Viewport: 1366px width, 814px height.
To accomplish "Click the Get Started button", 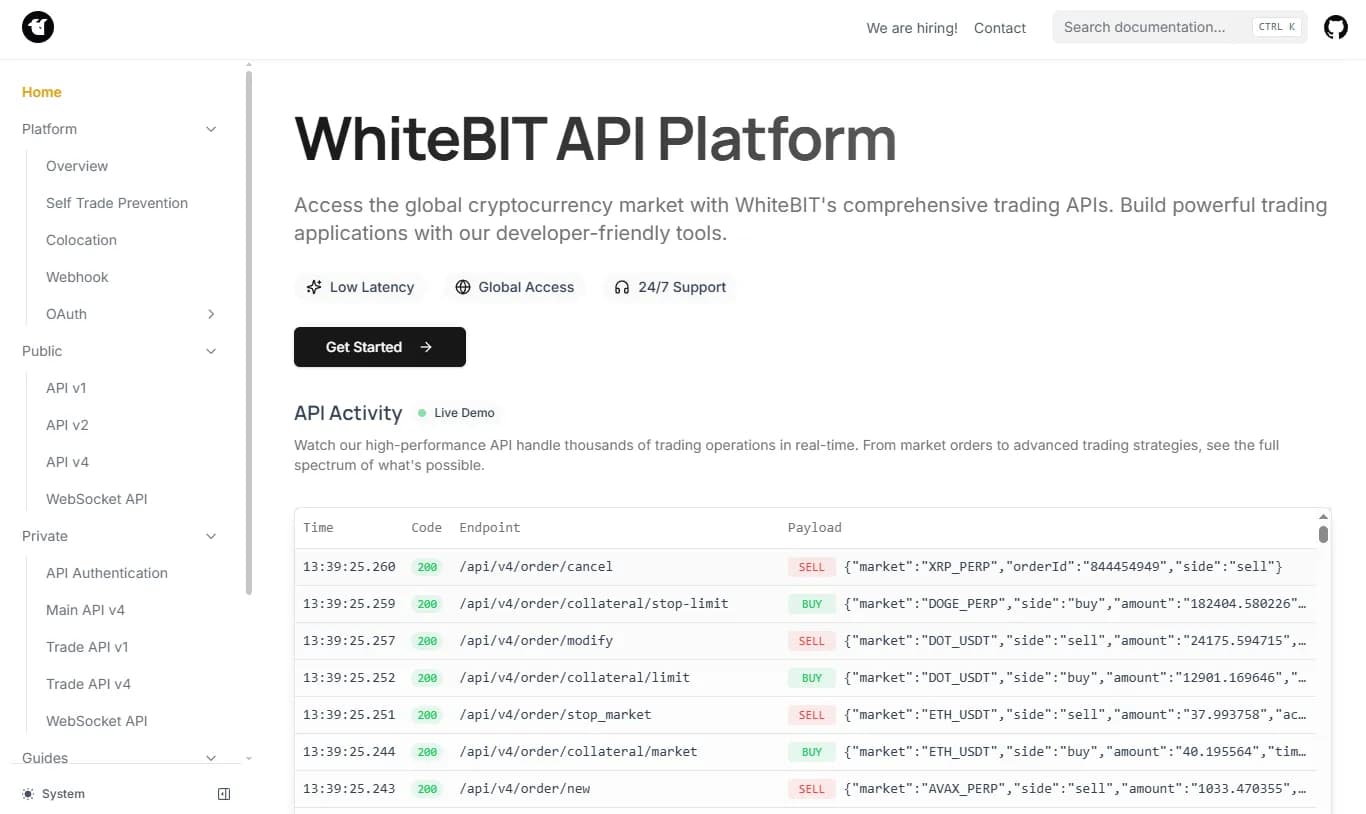I will click(x=380, y=347).
